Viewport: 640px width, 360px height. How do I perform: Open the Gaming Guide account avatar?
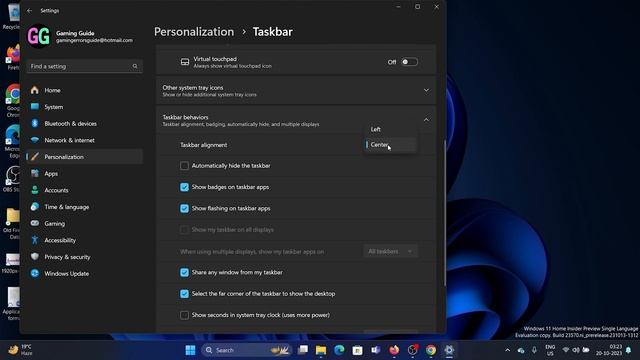click(38, 36)
